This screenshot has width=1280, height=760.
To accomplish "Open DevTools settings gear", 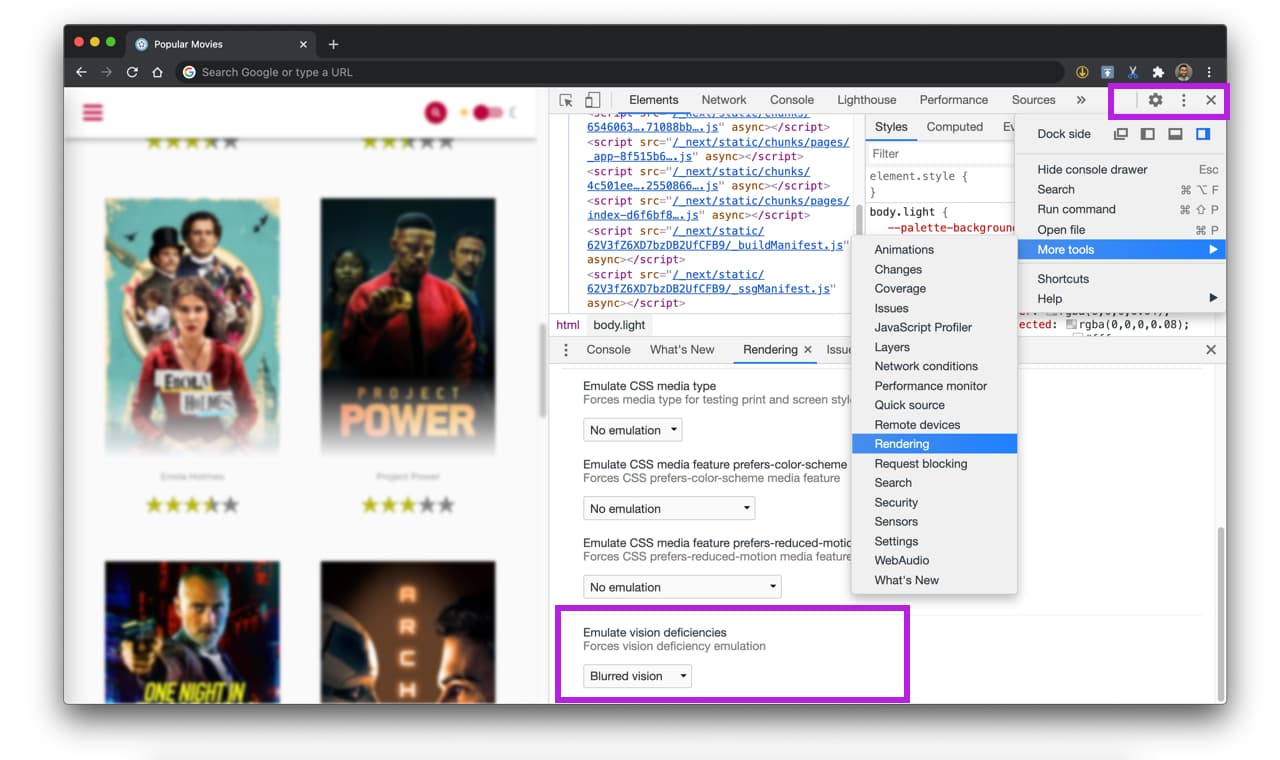I will pyautogui.click(x=1155, y=100).
